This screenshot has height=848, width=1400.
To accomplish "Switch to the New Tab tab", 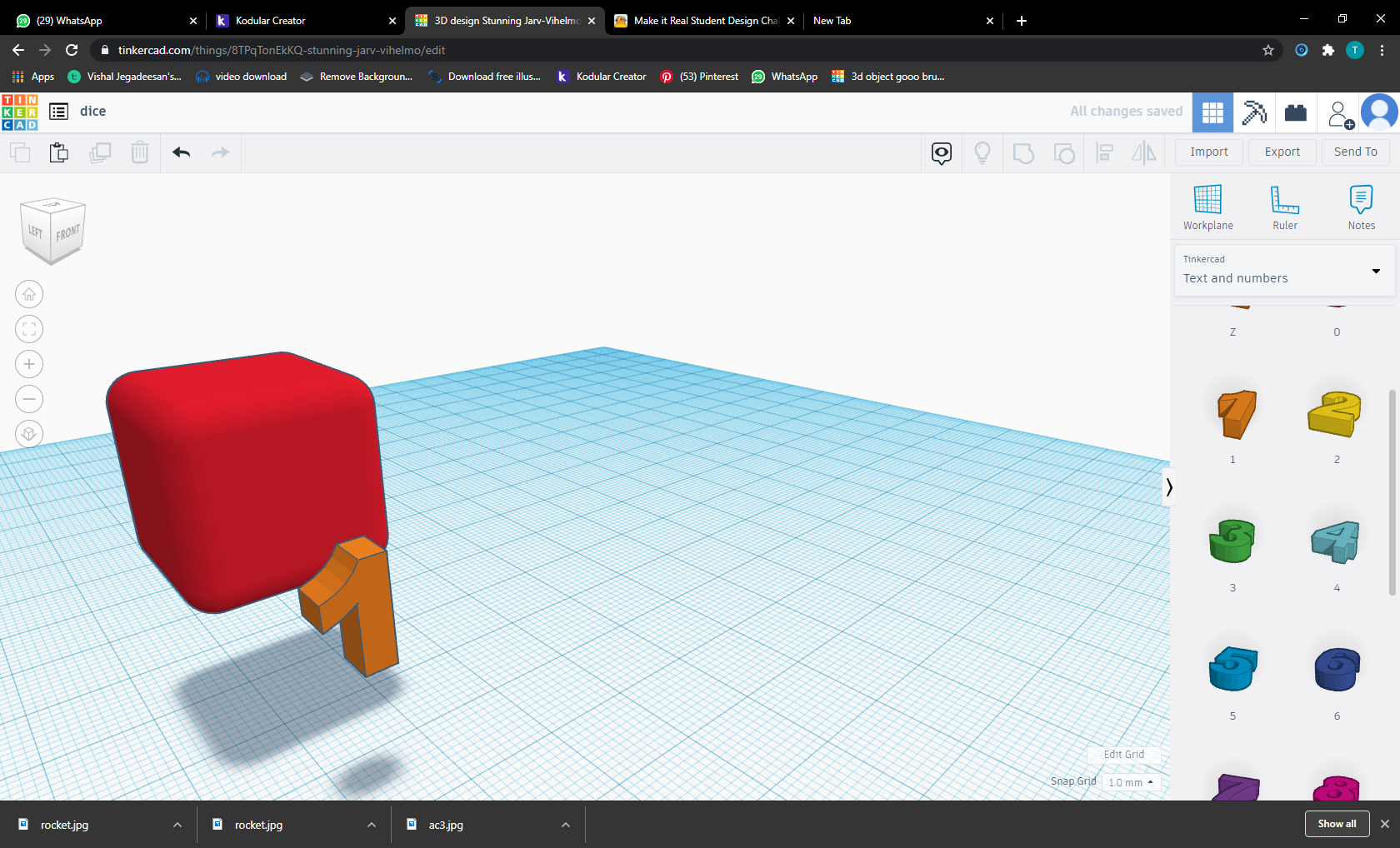I will click(x=902, y=21).
